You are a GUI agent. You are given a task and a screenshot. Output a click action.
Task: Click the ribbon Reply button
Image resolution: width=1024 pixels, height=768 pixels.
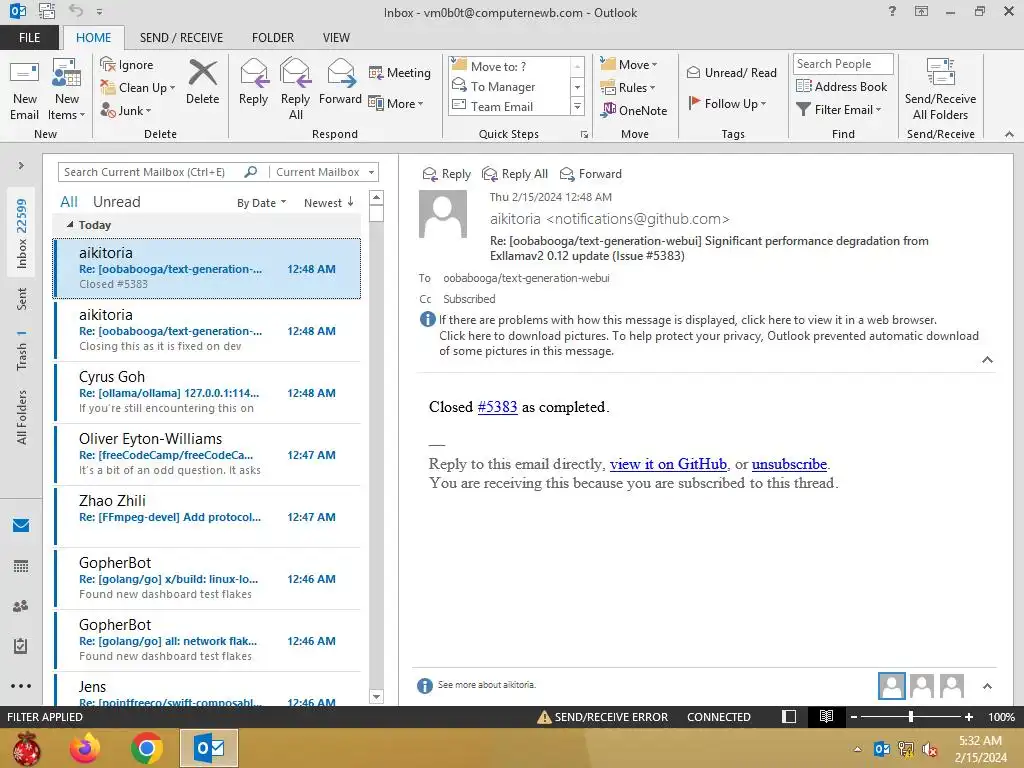[253, 83]
